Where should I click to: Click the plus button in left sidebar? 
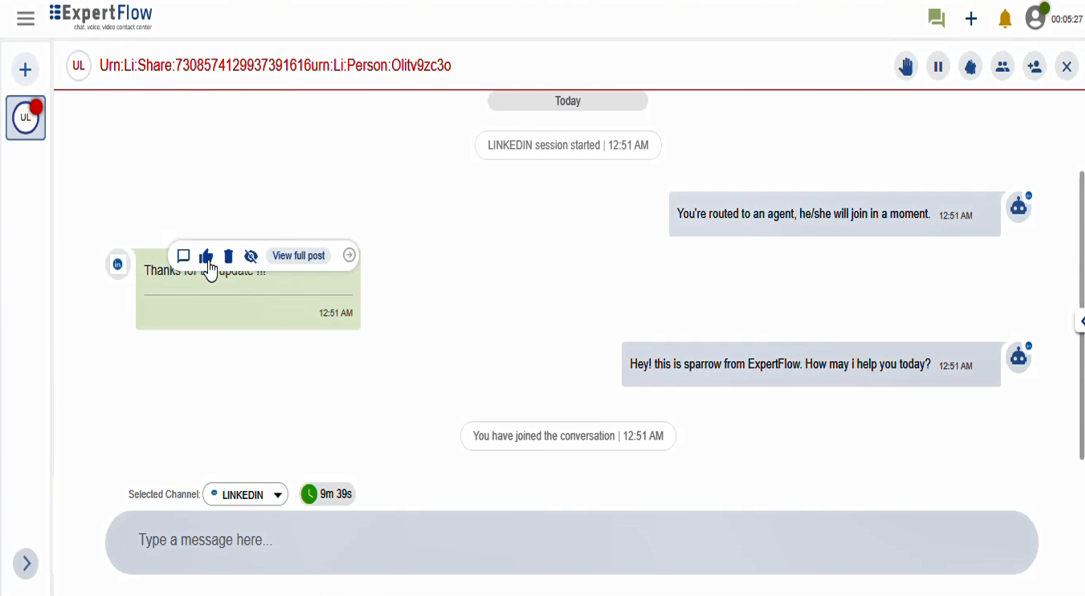25,69
